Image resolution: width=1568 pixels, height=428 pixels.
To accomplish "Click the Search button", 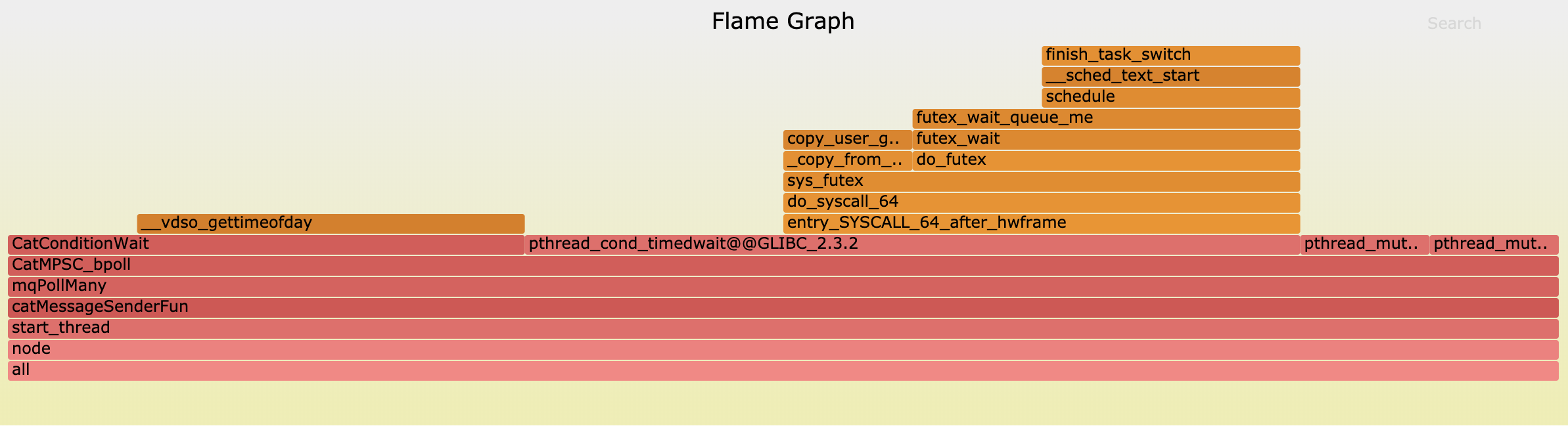I will pyautogui.click(x=1454, y=24).
